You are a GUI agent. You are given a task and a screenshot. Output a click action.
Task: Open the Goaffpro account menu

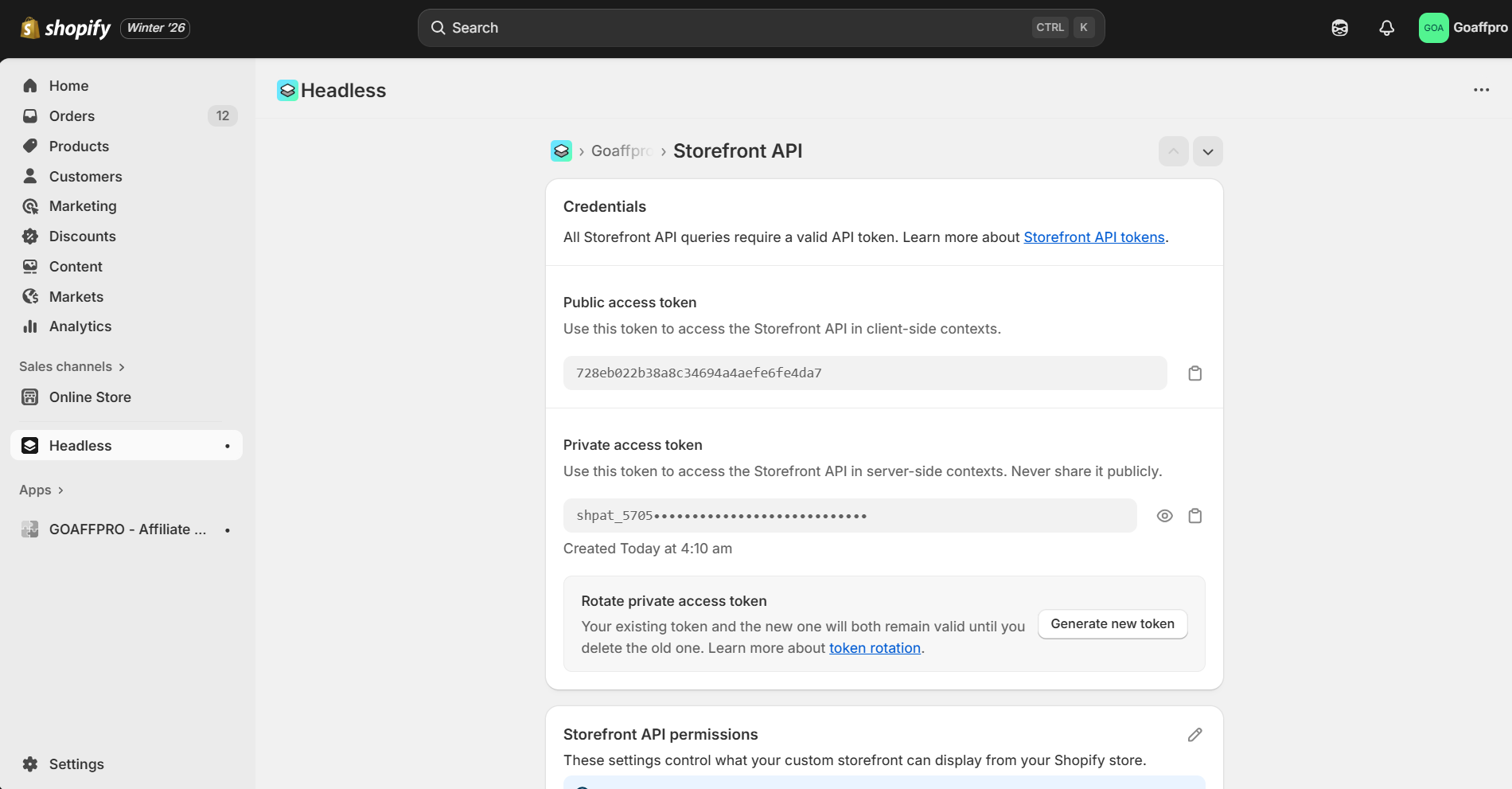tap(1463, 28)
